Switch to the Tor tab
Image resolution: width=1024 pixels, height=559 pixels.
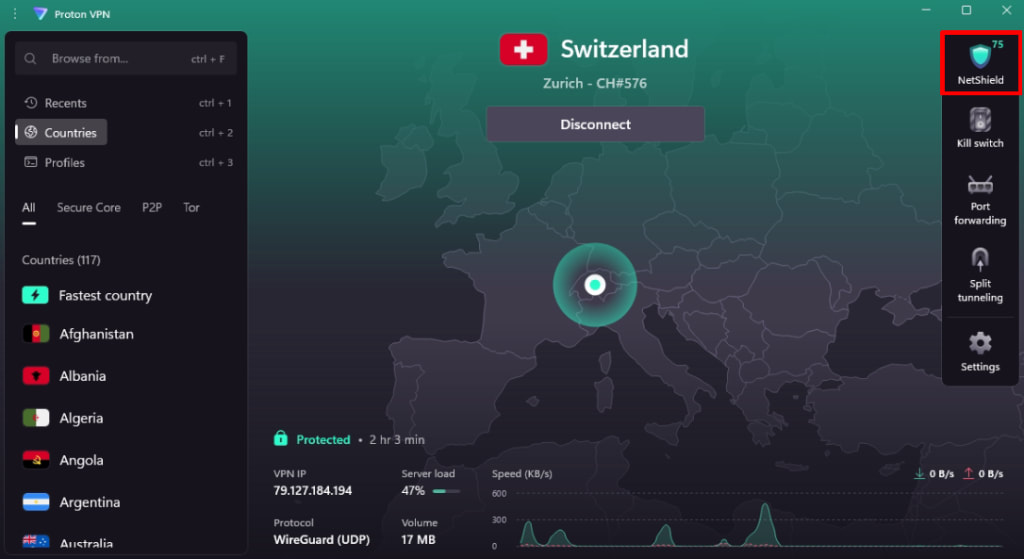(191, 208)
